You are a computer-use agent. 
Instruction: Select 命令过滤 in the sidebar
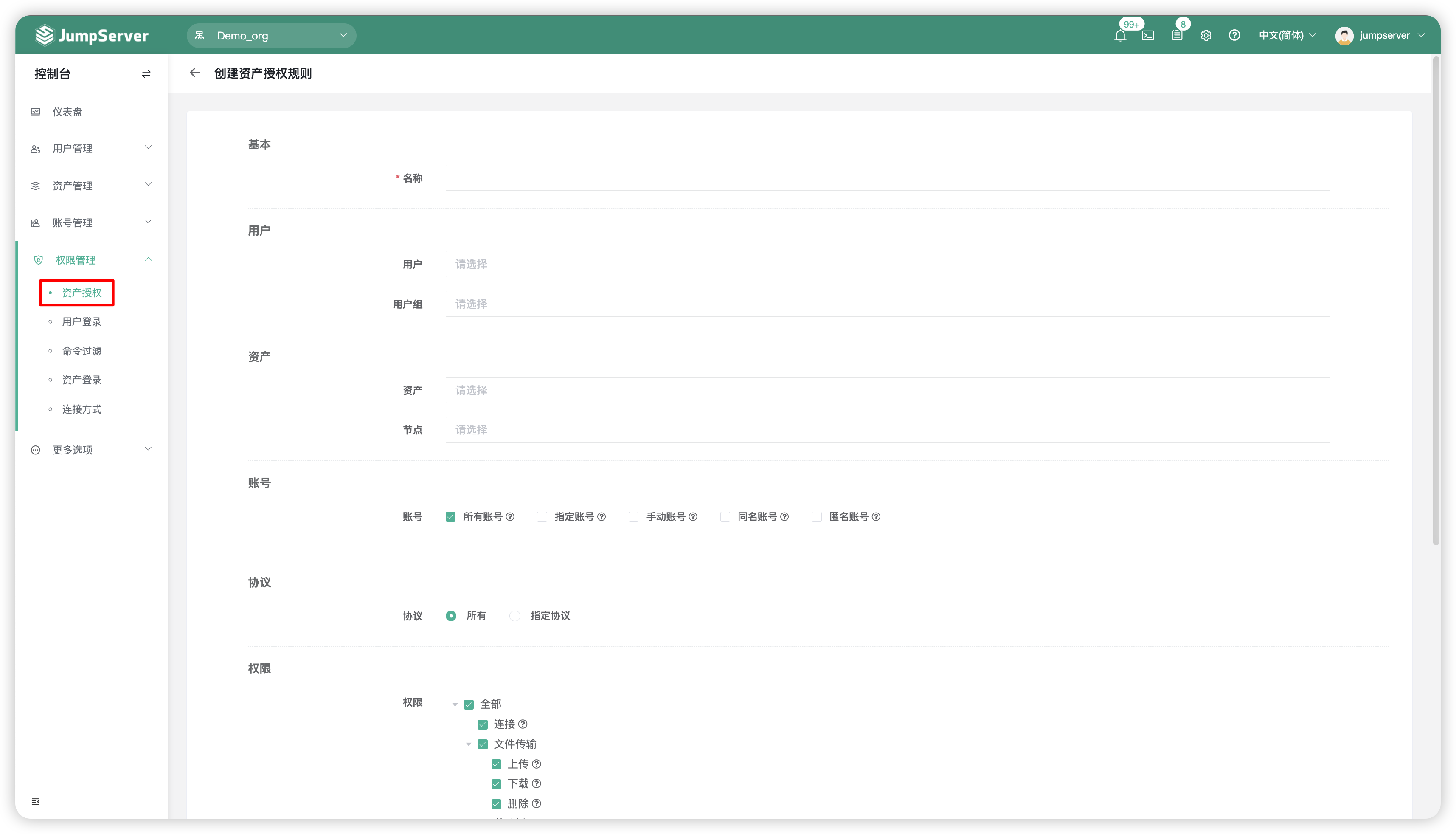point(82,351)
